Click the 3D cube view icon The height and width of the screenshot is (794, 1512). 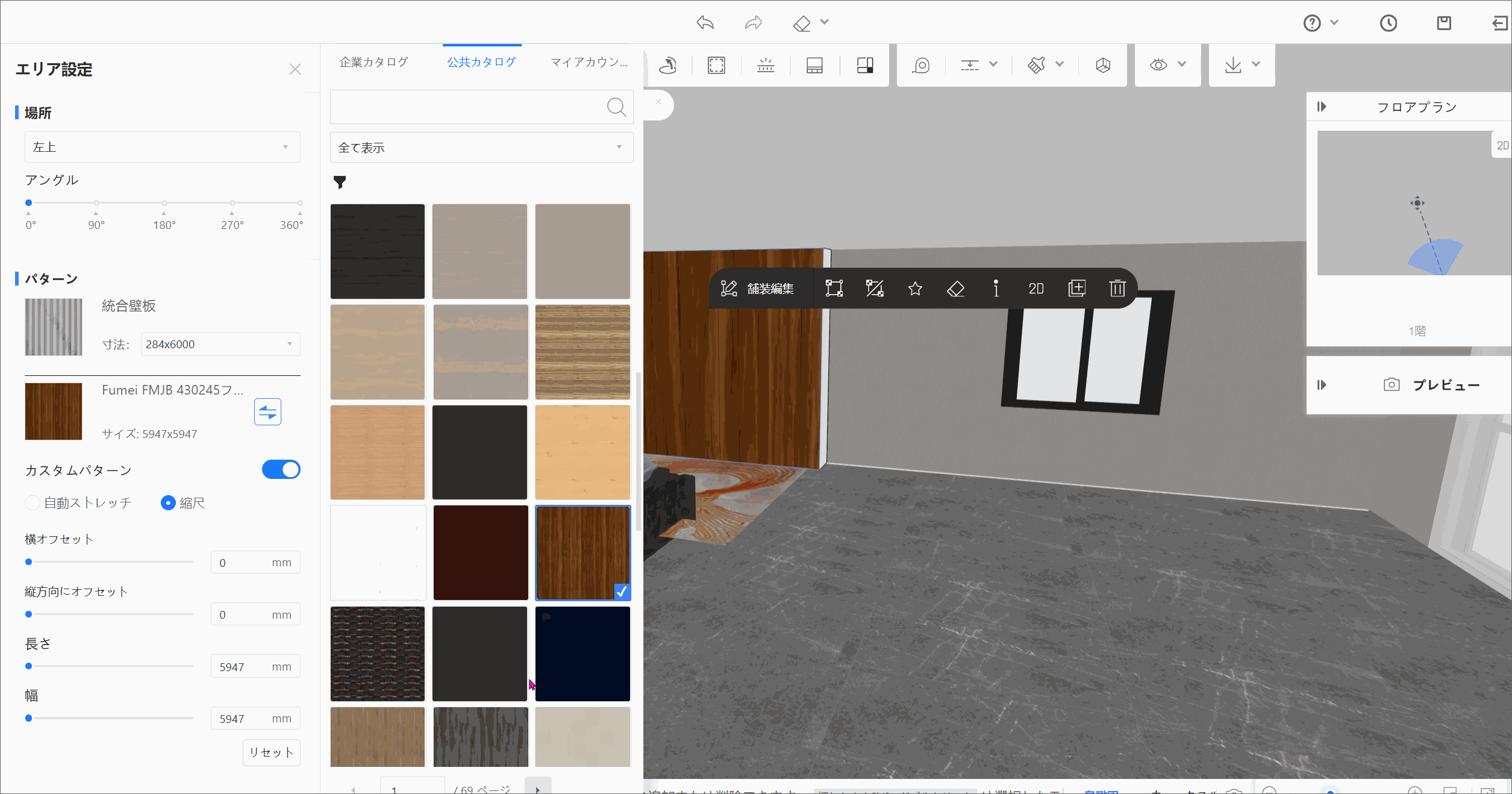[x=1103, y=65]
